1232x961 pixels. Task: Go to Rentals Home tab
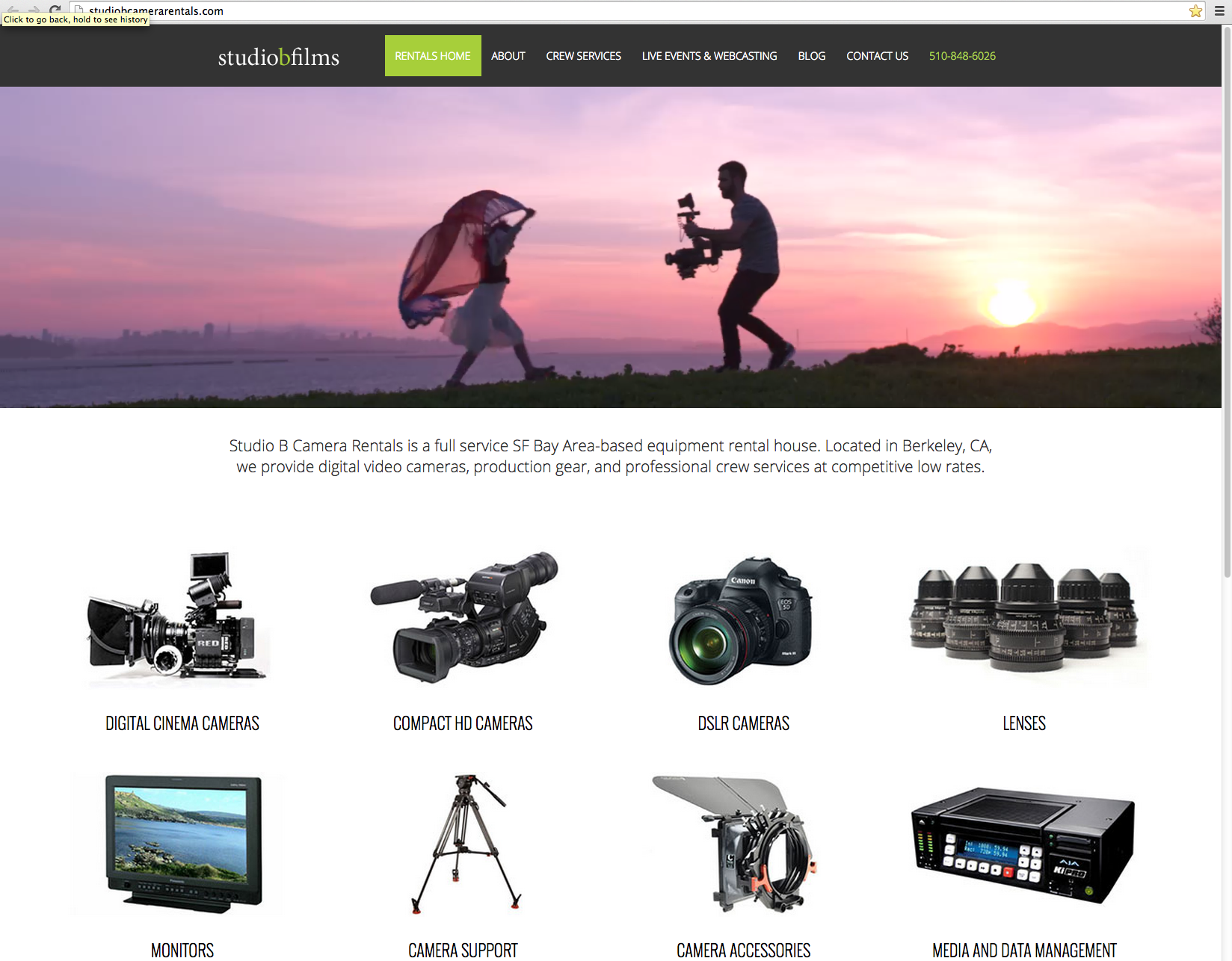click(433, 56)
